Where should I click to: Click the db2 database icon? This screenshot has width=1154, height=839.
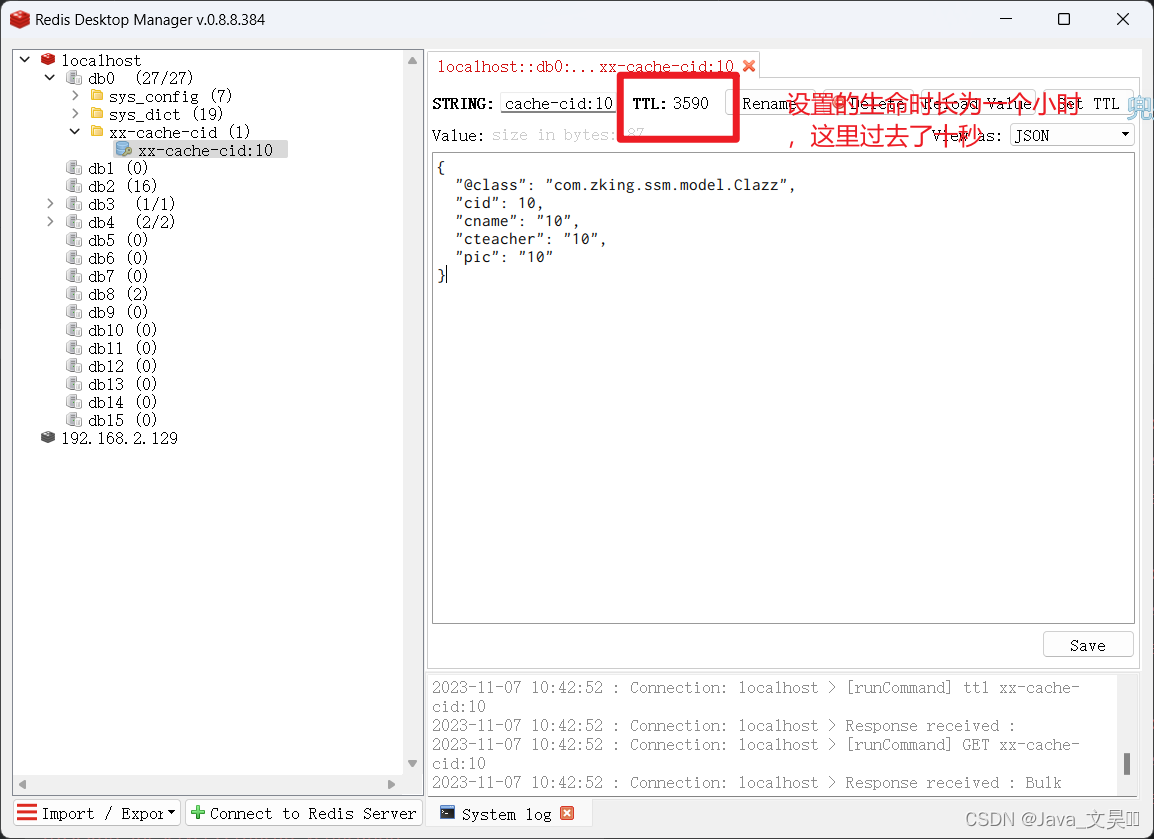[74, 186]
